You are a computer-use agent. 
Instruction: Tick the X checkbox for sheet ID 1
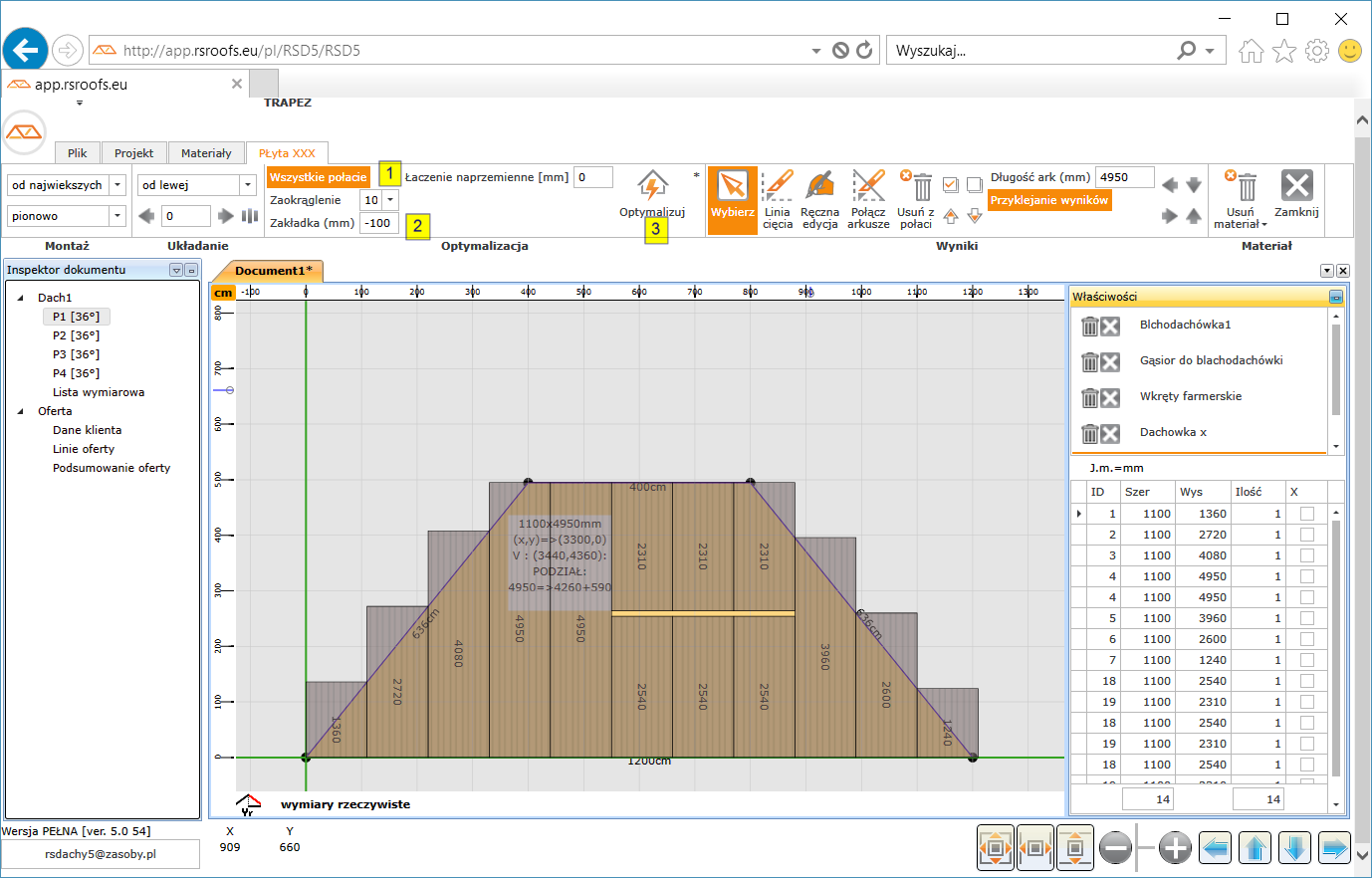click(x=1306, y=514)
